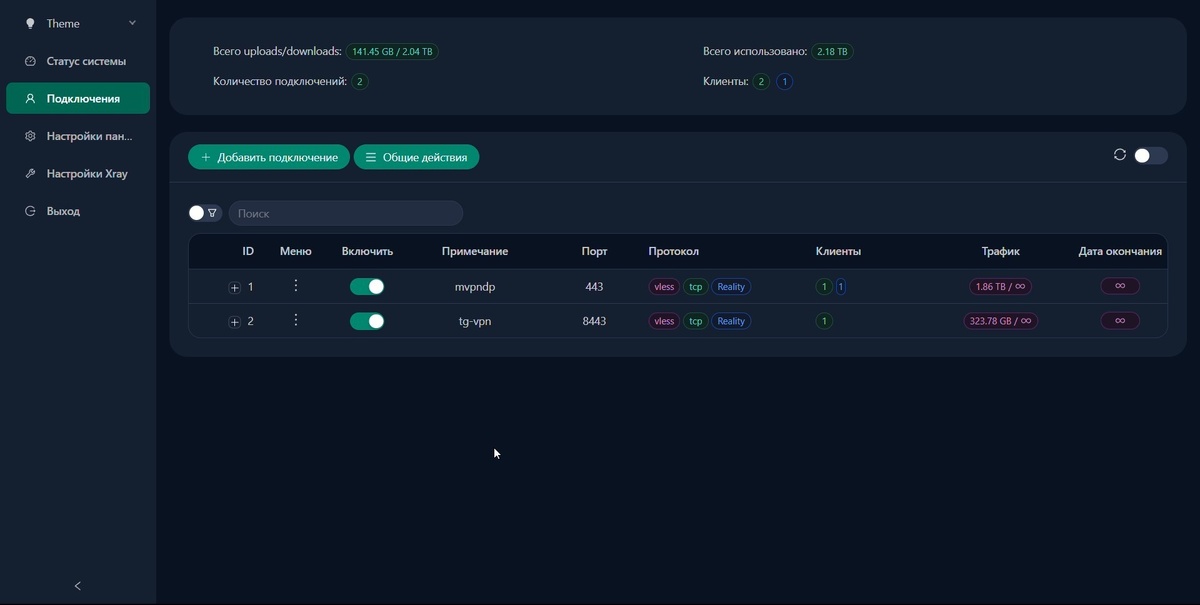
Task: Click the Статус системы sidebar icon
Action: [x=30, y=61]
